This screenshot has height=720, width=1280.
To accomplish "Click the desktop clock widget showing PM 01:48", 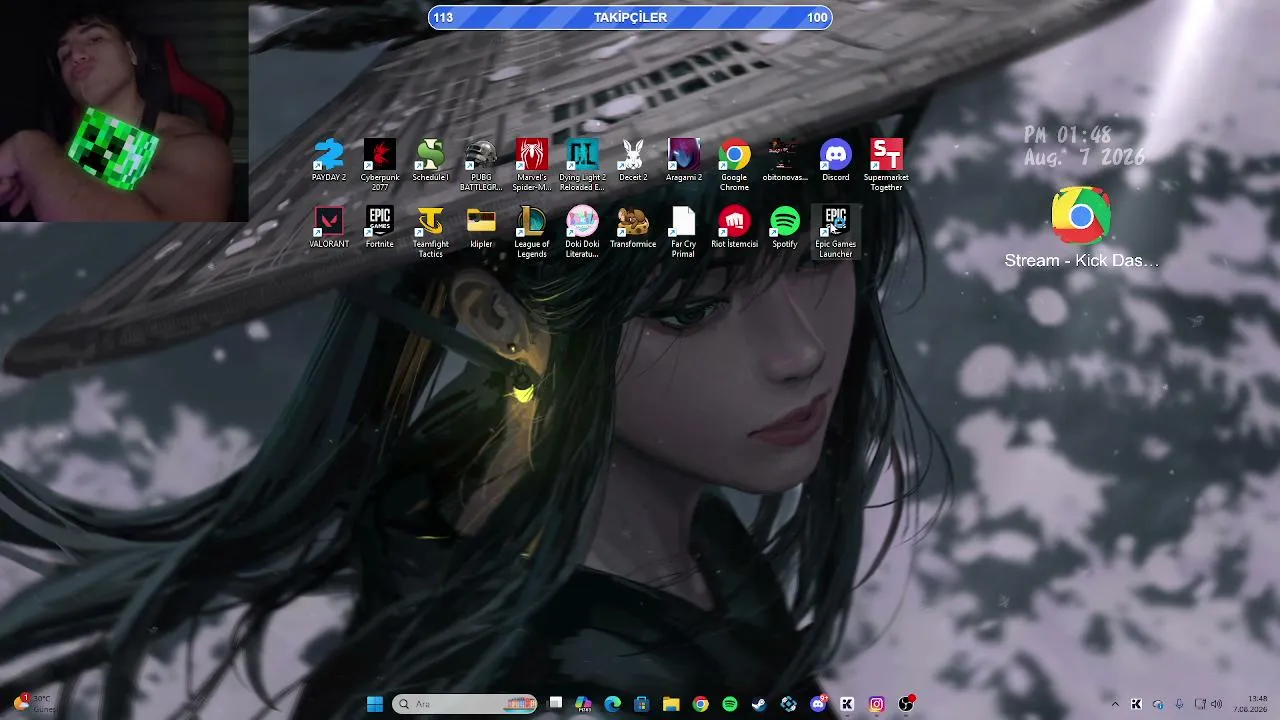I will (1084, 146).
